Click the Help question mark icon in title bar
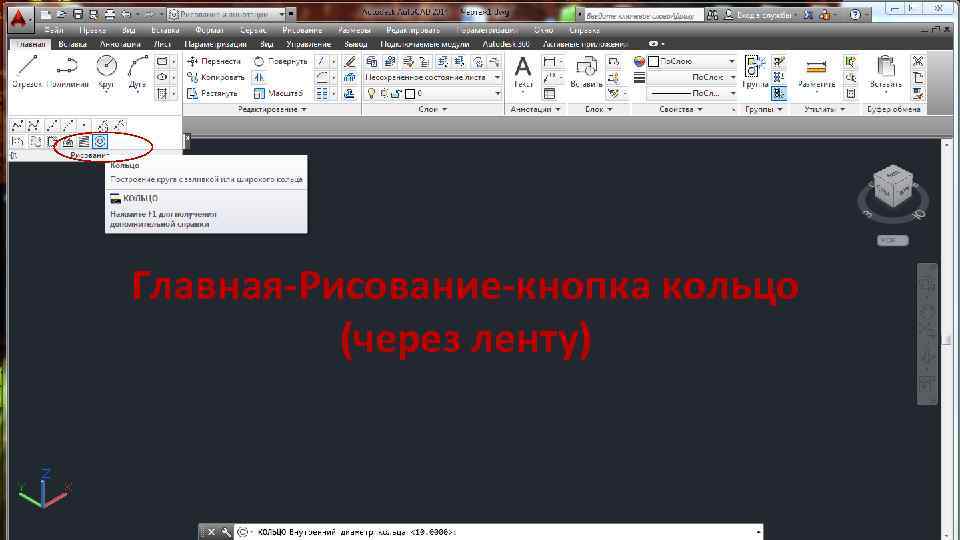The height and width of the screenshot is (540, 960). click(855, 14)
